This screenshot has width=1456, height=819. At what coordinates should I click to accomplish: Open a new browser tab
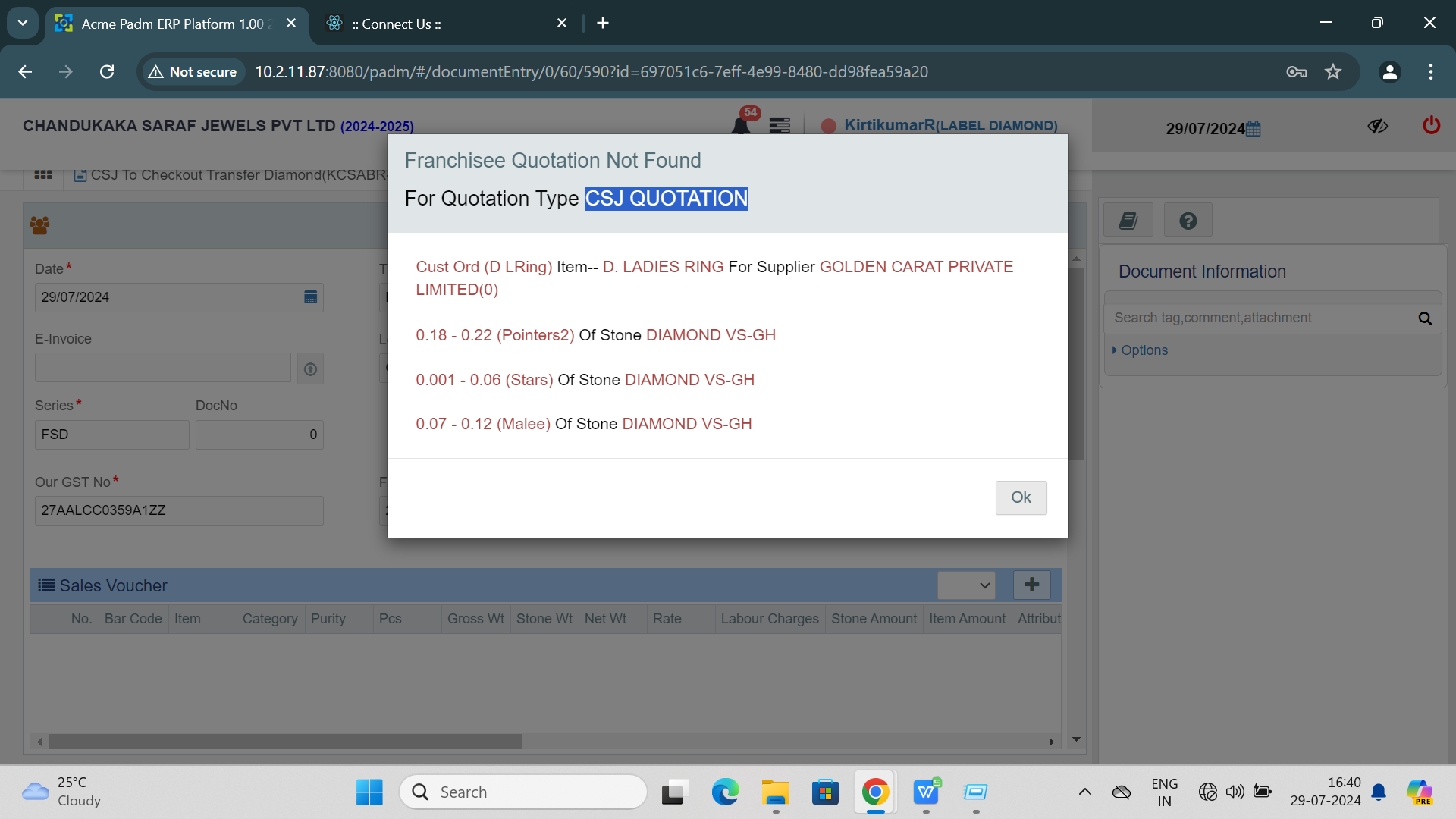[603, 24]
